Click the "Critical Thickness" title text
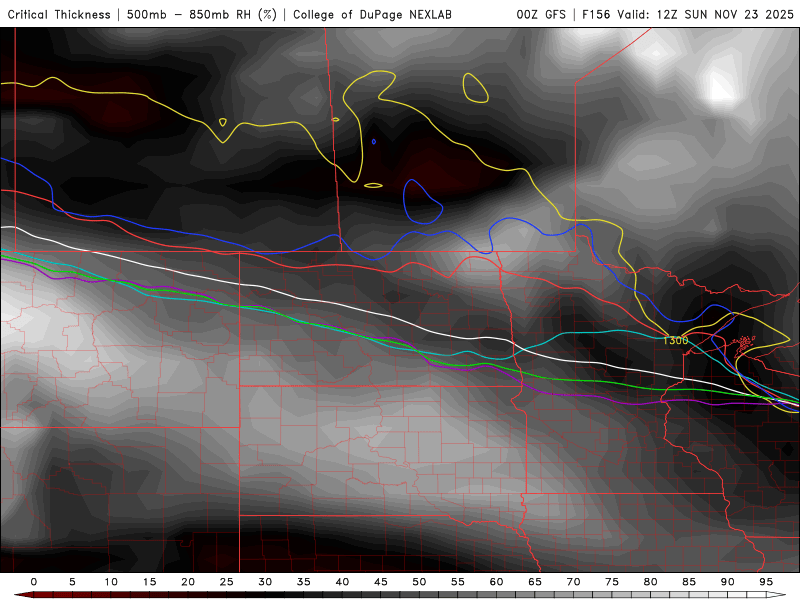 click(x=59, y=14)
